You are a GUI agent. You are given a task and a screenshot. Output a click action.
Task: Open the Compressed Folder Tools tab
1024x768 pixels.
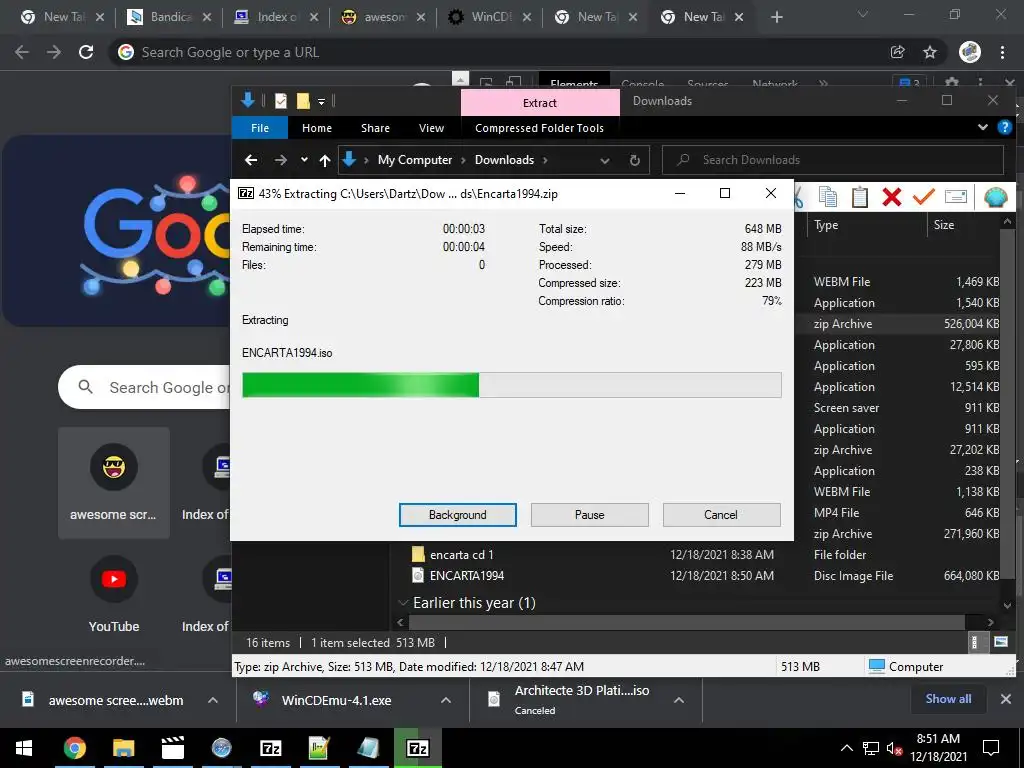pyautogui.click(x=539, y=128)
